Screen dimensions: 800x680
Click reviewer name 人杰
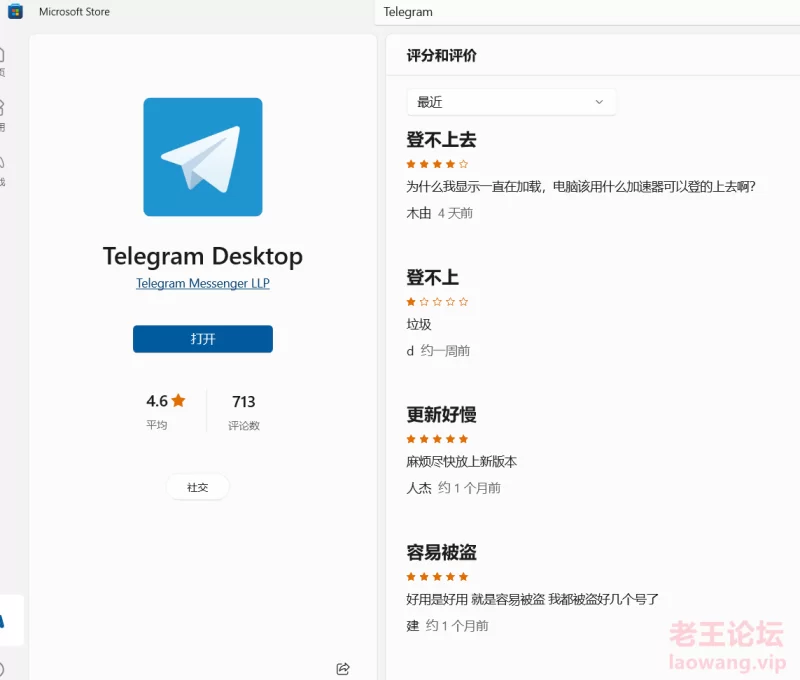(x=419, y=488)
